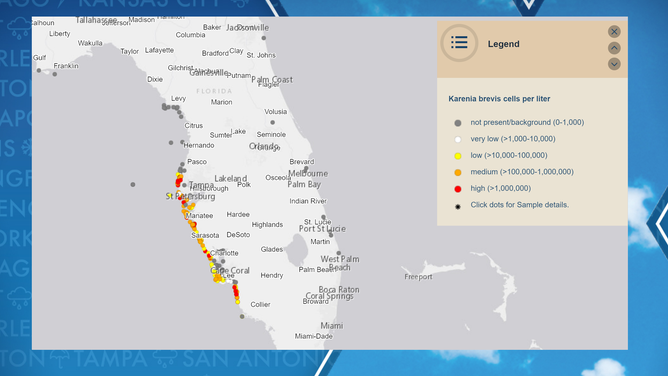This screenshot has width=668, height=376.
Task: Click the Glades county label
Action: pyautogui.click(x=272, y=249)
